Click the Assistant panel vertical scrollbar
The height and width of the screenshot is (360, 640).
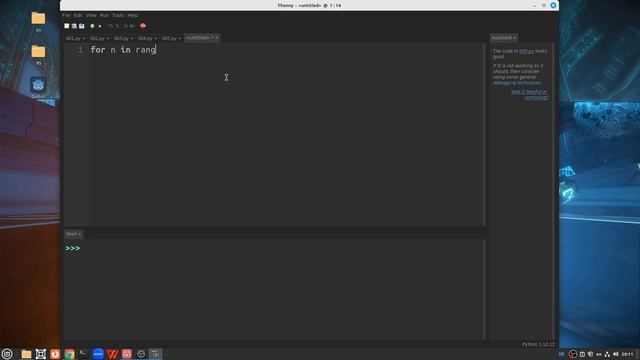click(553, 191)
